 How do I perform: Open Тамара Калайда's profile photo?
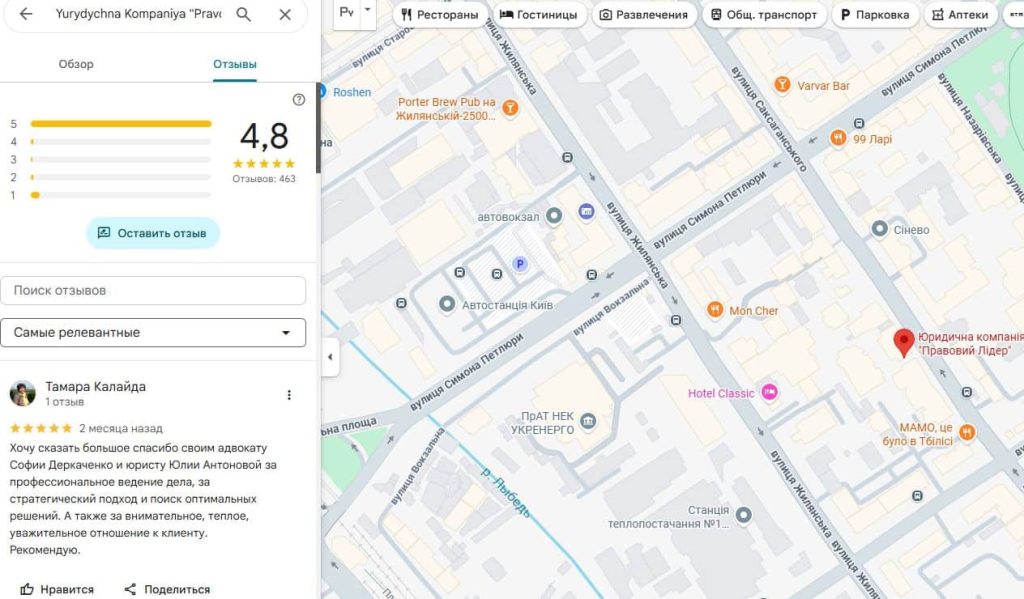coord(22,393)
